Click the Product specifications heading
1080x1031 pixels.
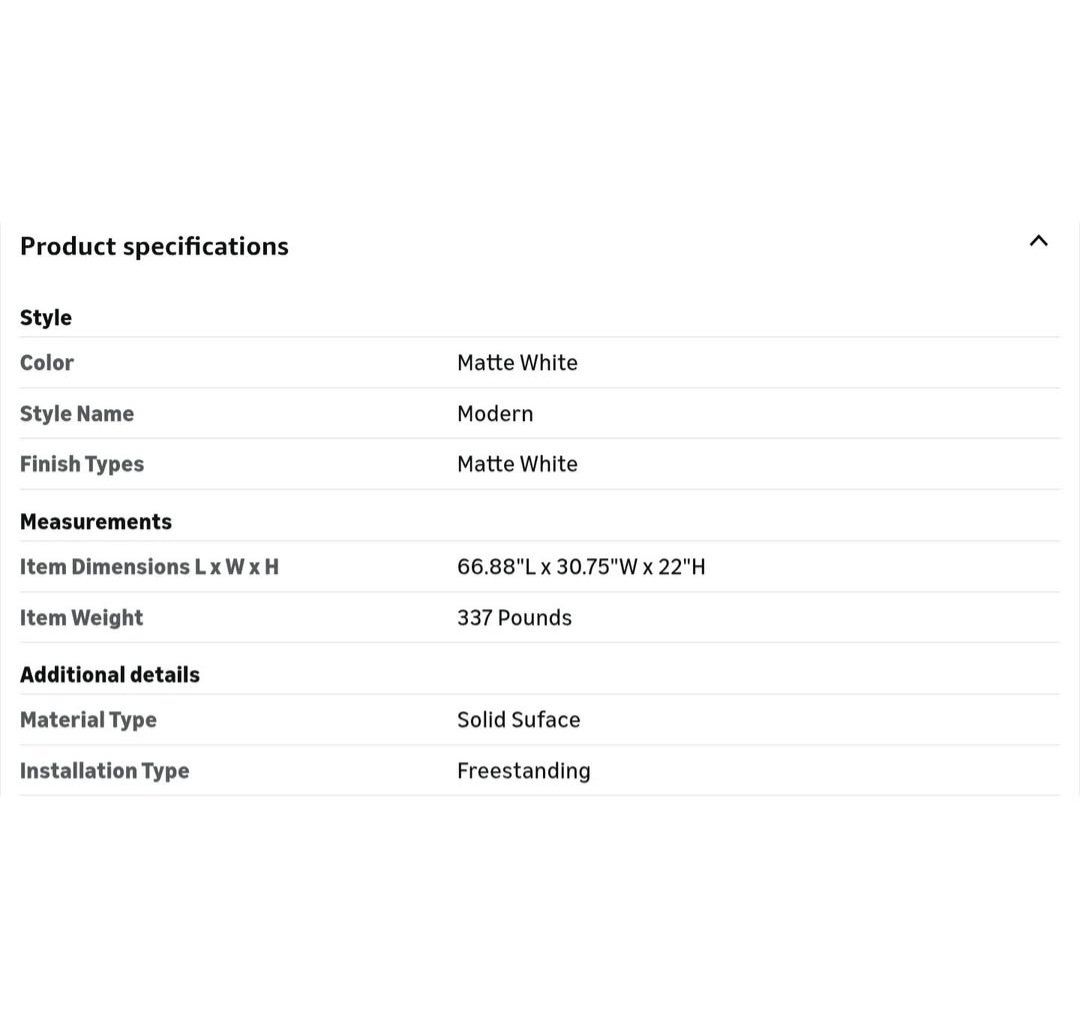154,246
